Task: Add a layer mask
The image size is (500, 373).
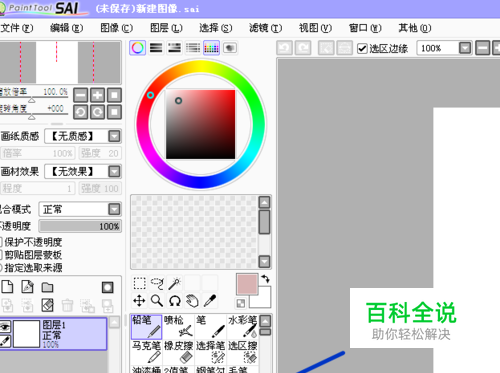Action: click(x=107, y=287)
